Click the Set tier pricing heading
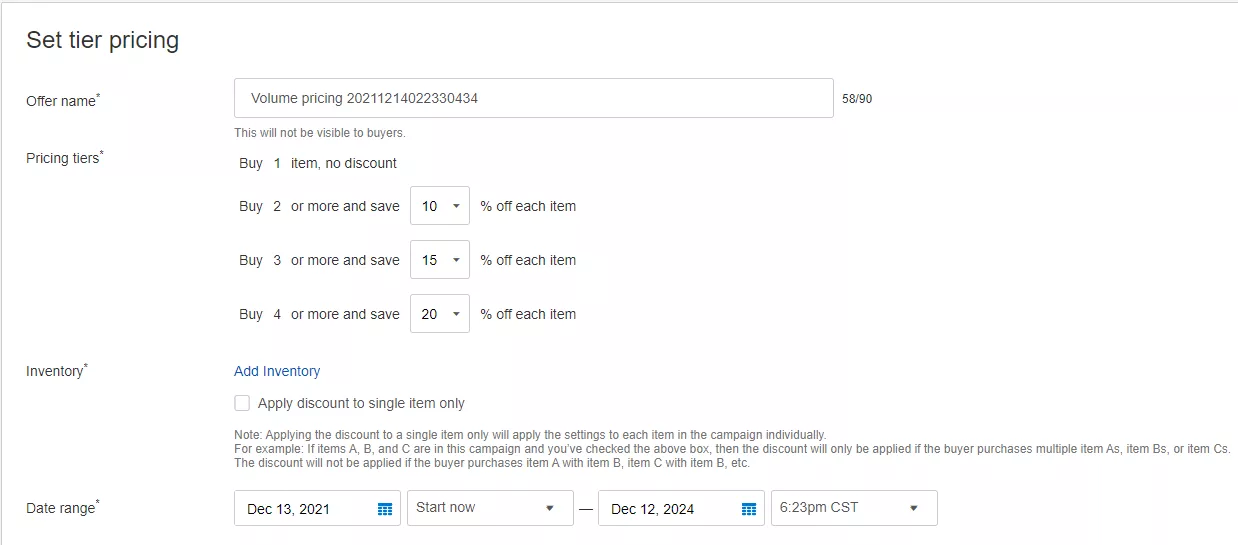Screen dimensions: 1238x545 [x=102, y=41]
